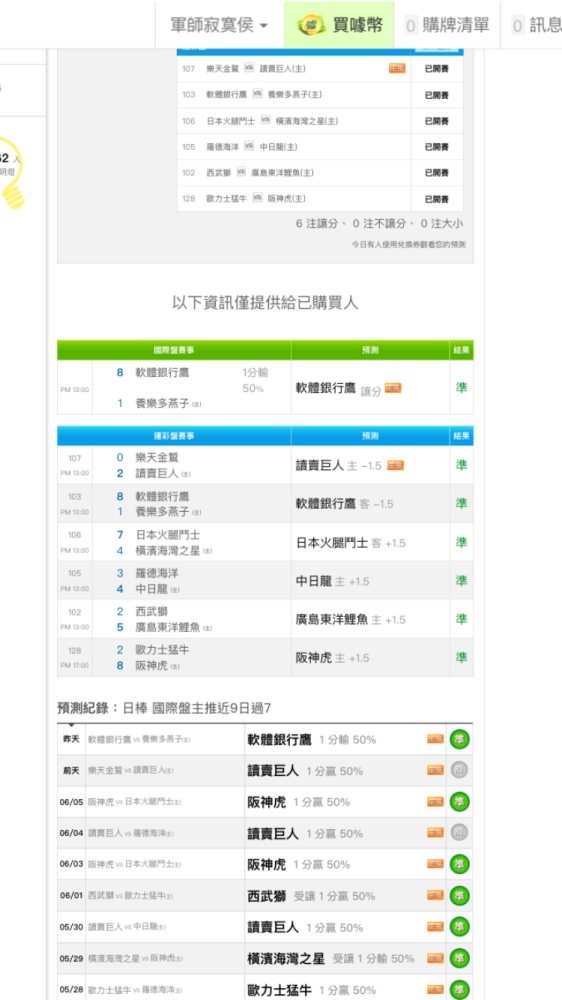Viewport: 562px width, 1000px height.
Task: Click 中日龍 主 +1.5 prediction
Action: pos(332,582)
